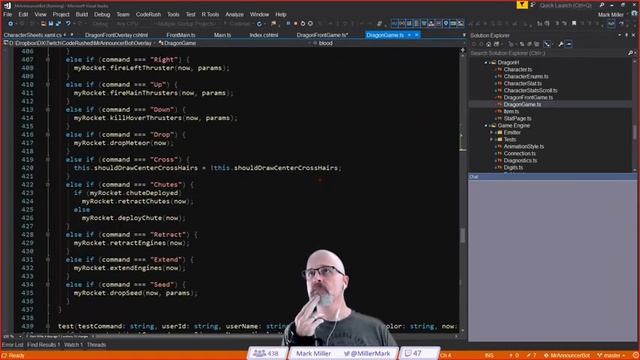Click the account avatar next to Mark Miller
Image resolution: width=640 pixels, height=360 pixels.
(x=634, y=14)
